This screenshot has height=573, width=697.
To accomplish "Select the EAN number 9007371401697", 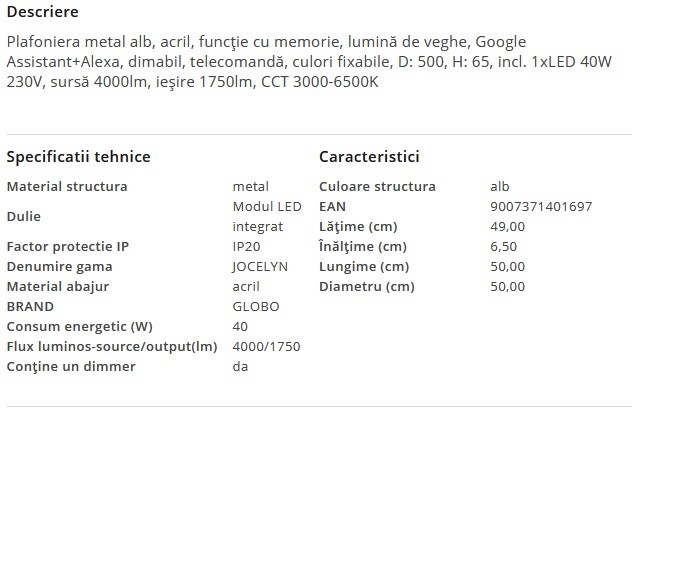I will pyautogui.click(x=541, y=206).
